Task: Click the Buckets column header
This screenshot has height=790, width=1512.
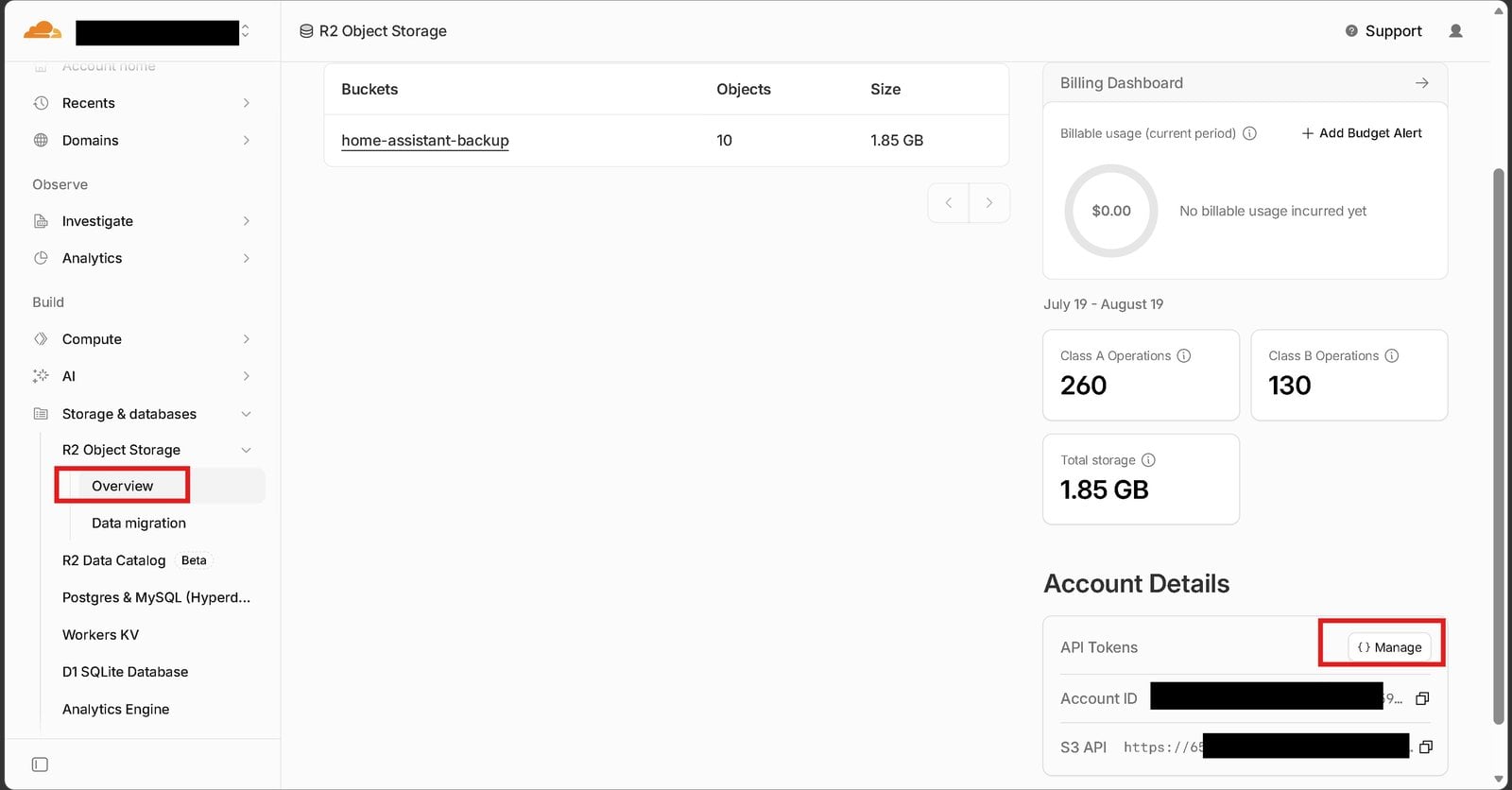Action: point(369,89)
